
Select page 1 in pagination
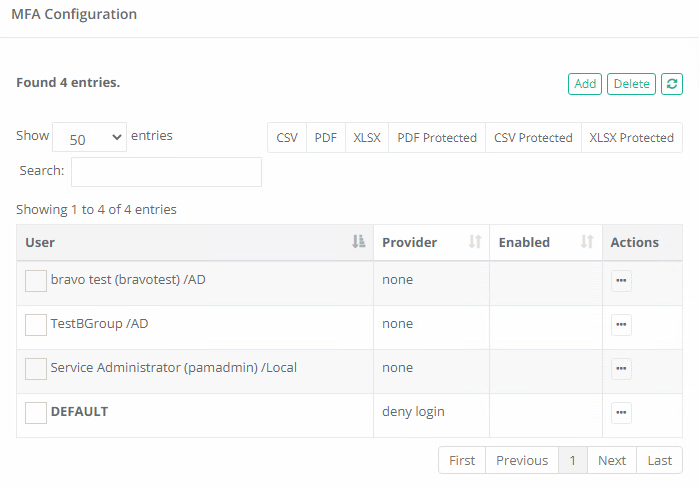pyautogui.click(x=573, y=460)
